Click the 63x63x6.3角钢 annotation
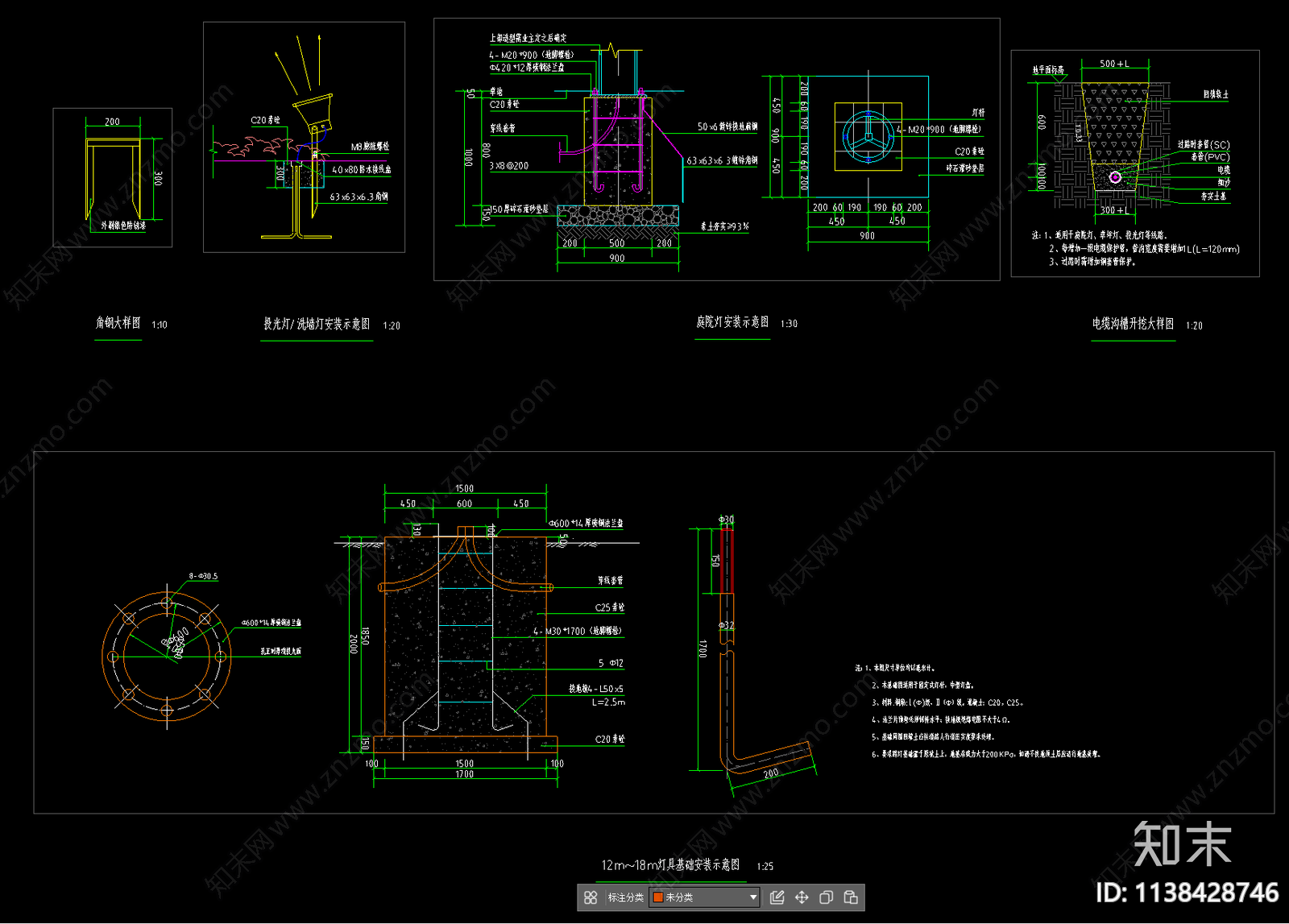1289x924 pixels. click(x=359, y=197)
